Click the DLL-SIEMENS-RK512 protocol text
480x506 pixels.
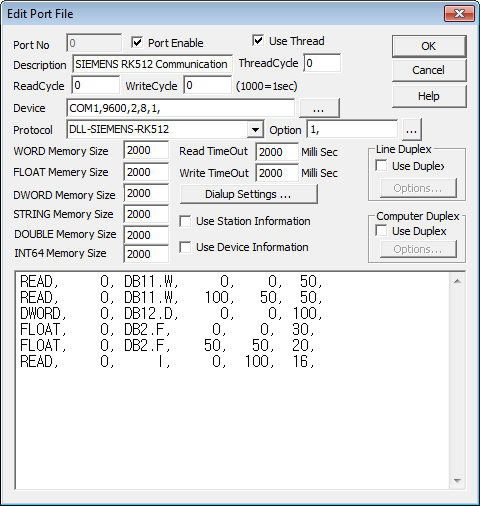[x=119, y=129]
